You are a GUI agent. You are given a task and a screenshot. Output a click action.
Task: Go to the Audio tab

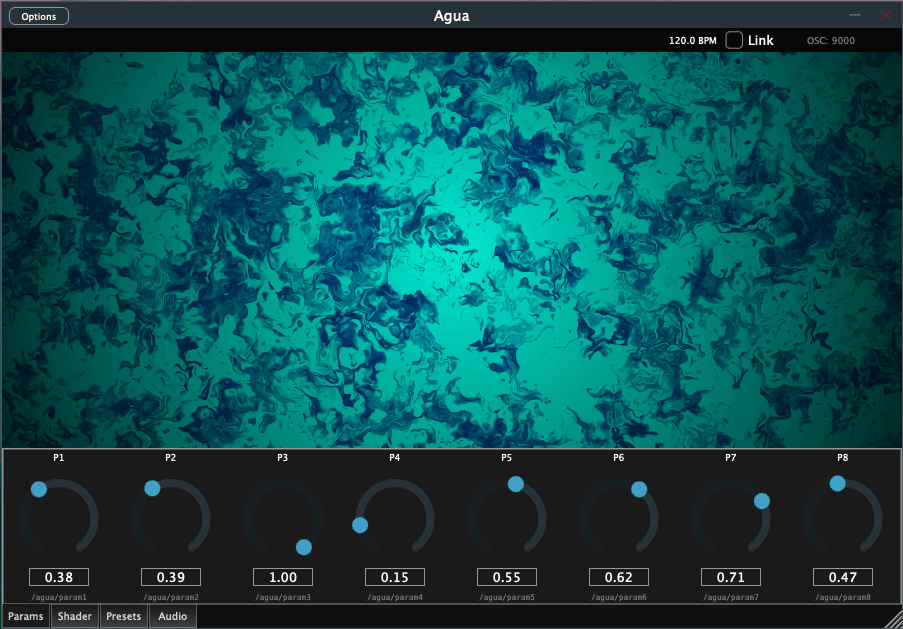point(173,616)
